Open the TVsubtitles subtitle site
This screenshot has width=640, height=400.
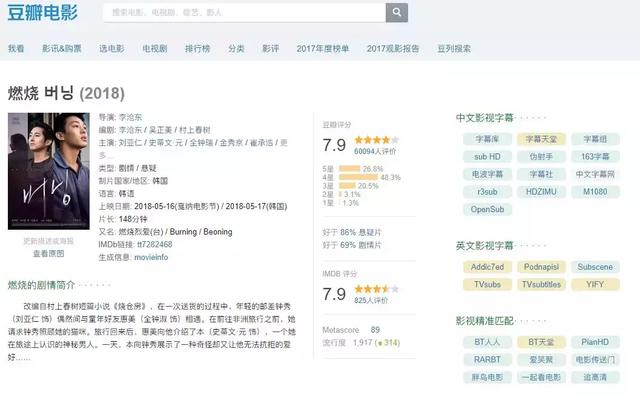pyautogui.click(x=541, y=284)
